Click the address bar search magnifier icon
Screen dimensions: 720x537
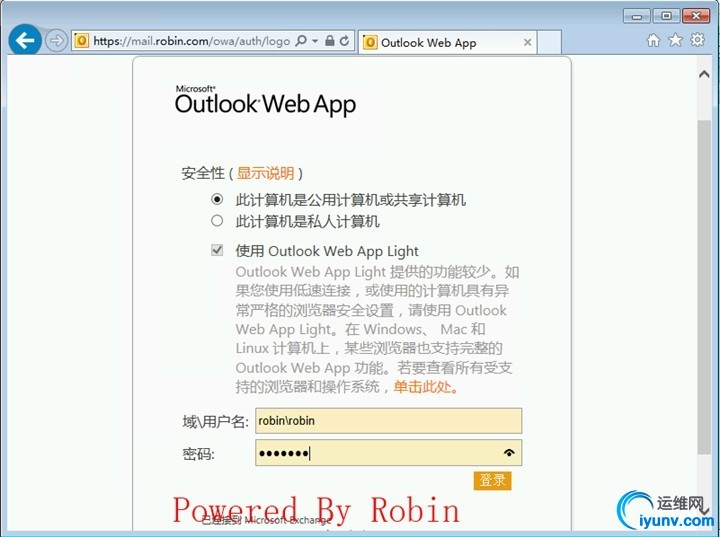tap(301, 41)
